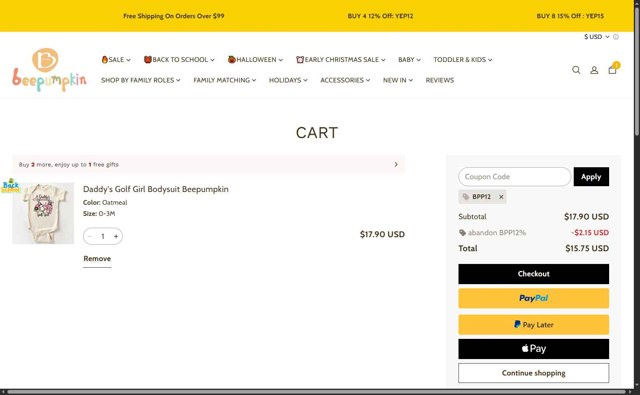Go to REVIEWS page
This screenshot has width=640, height=395.
440,80
